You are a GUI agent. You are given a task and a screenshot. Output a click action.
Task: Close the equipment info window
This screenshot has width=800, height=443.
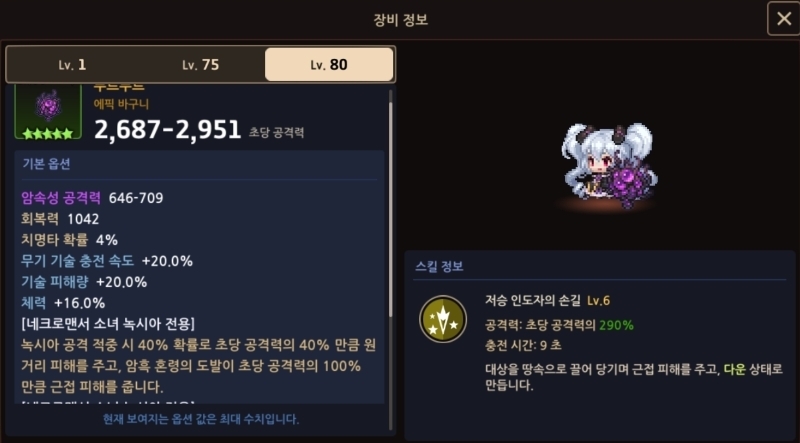click(x=783, y=19)
